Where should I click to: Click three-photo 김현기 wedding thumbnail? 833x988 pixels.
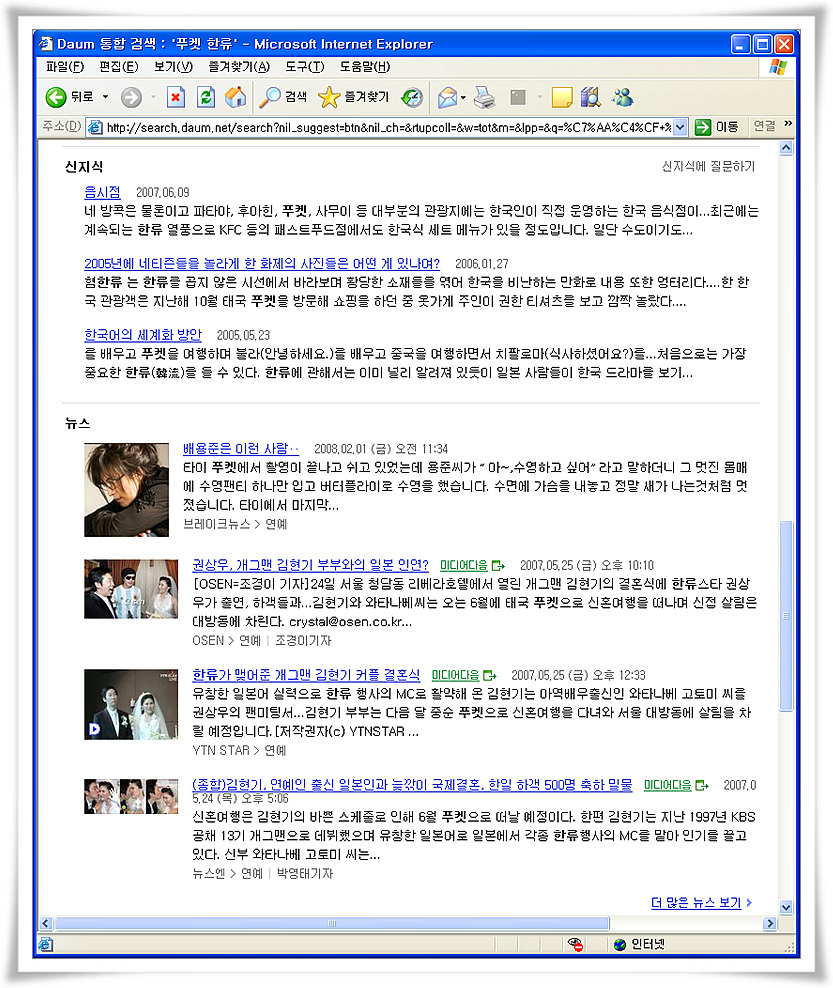(131, 797)
